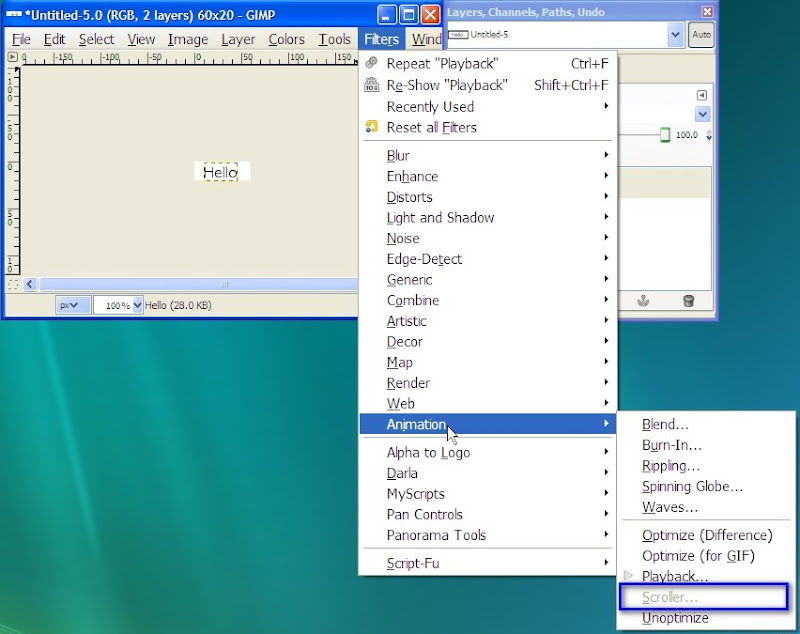This screenshot has height=634, width=800.
Task: Open the layer mode dropdown arrow
Action: pos(703,114)
